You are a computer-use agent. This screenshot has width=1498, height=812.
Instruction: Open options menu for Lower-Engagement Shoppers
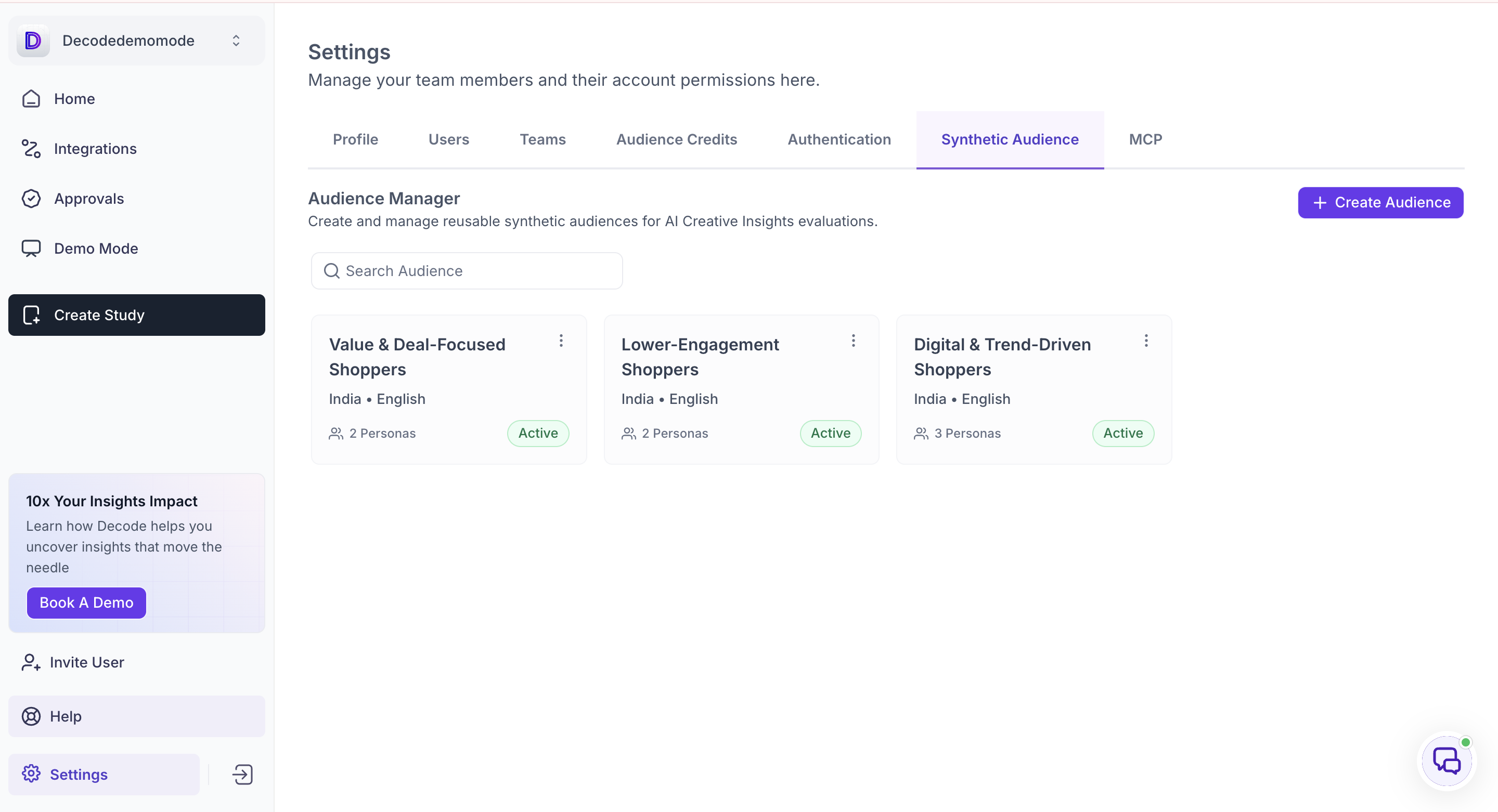(853, 340)
